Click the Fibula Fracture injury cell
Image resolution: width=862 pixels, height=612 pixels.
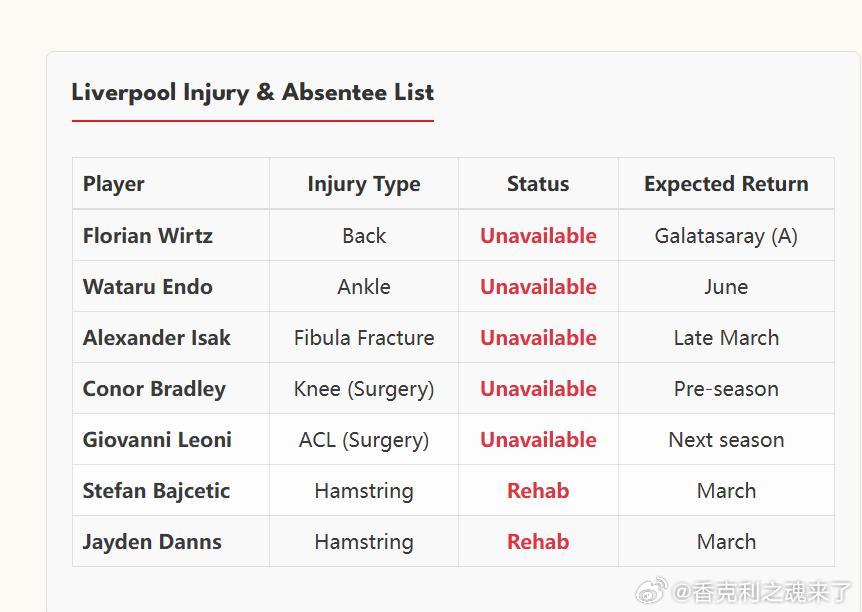coord(364,338)
